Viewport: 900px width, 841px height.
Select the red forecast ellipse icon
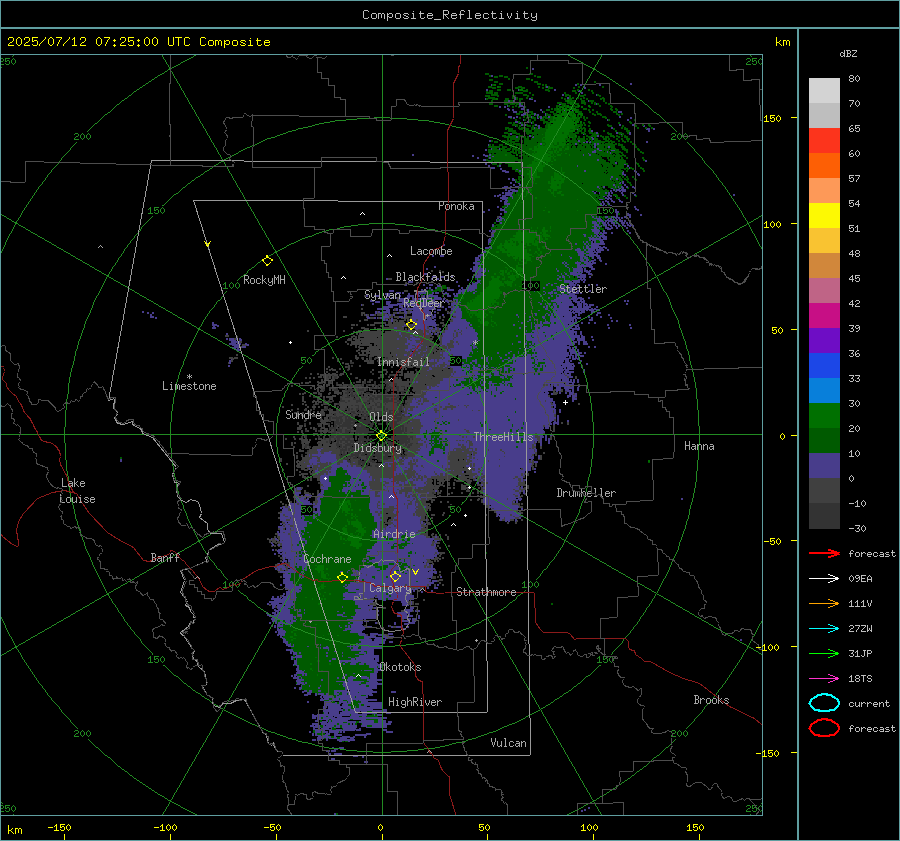tap(824, 728)
